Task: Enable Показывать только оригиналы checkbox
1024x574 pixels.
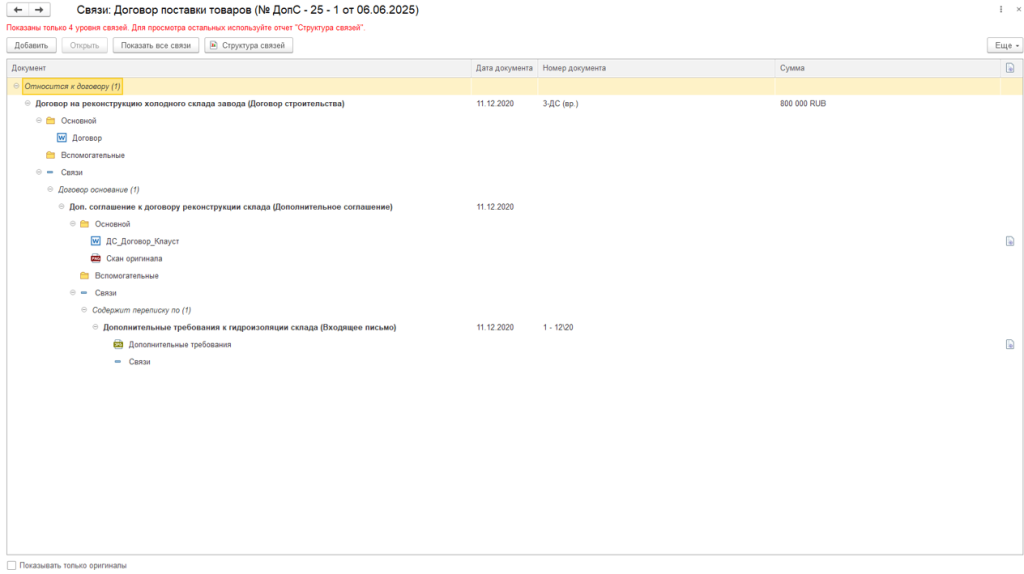Action: (12, 566)
